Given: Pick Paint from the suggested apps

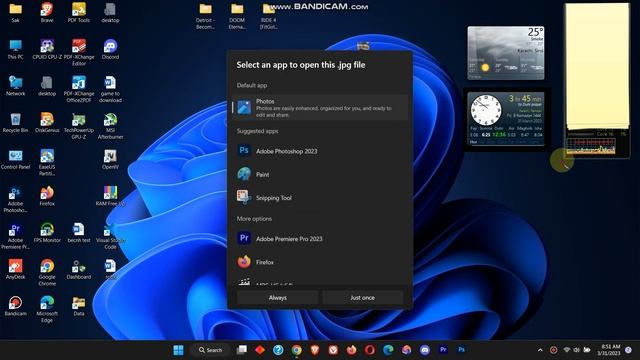Looking at the screenshot, I should (320, 174).
